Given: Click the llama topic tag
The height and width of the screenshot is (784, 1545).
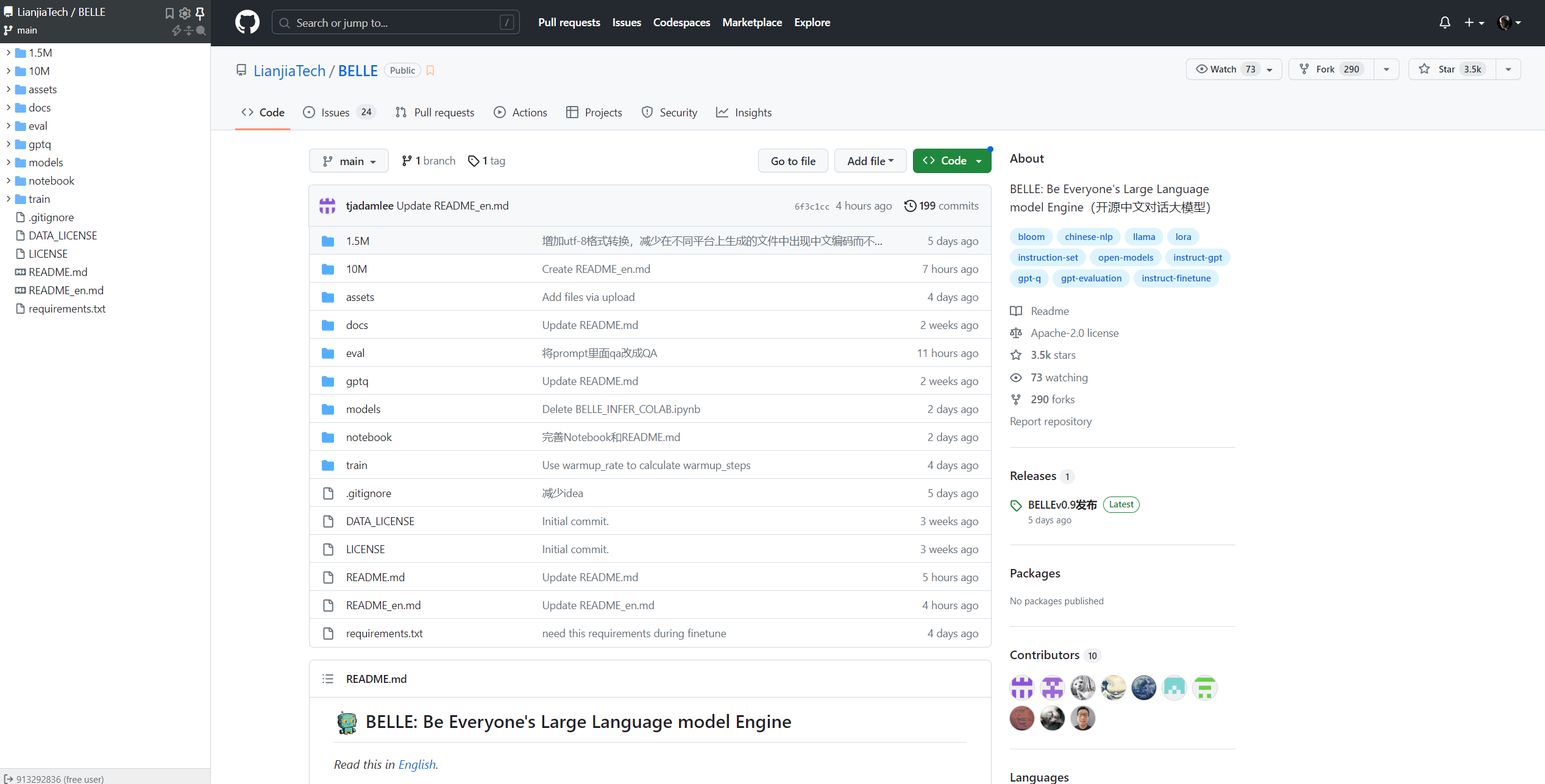Looking at the screenshot, I should 1144,237.
